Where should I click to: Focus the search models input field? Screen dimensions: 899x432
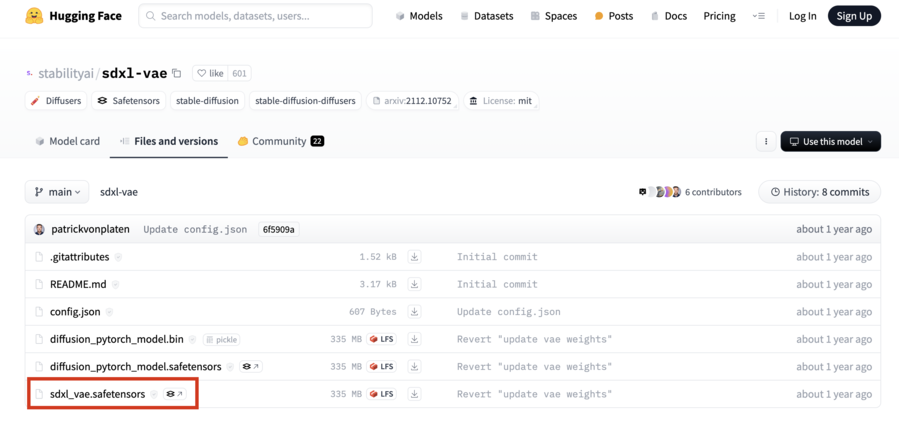point(256,16)
